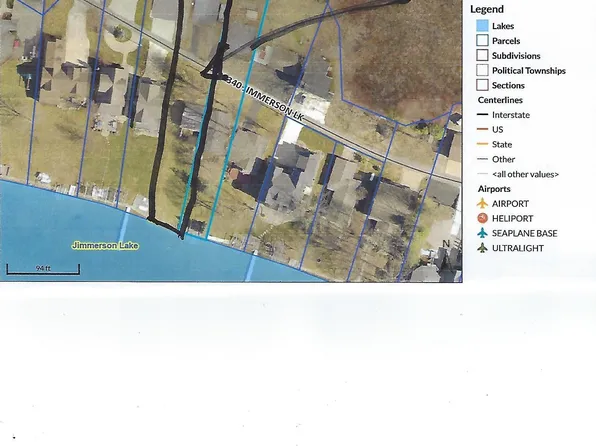The image size is (596, 446).
Task: Click the black Interstate line symbol
Action: coord(482,114)
